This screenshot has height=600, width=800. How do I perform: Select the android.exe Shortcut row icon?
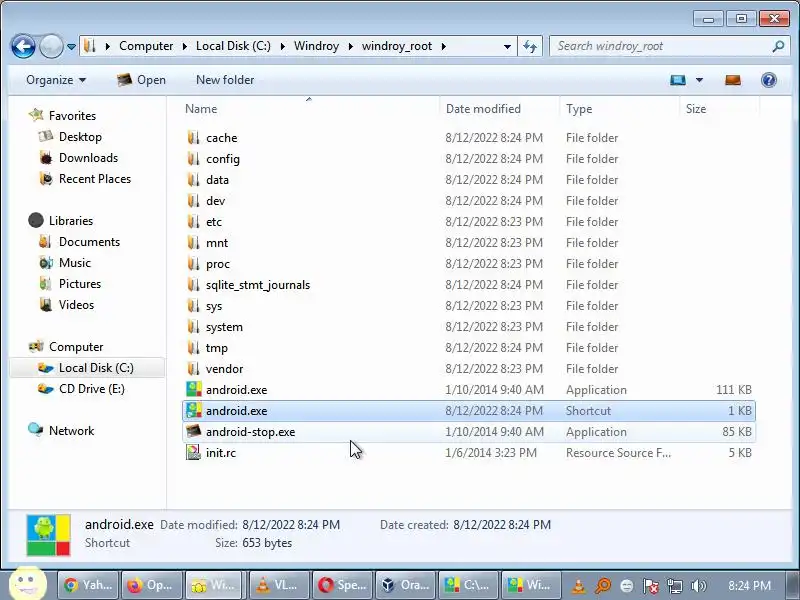coord(193,410)
